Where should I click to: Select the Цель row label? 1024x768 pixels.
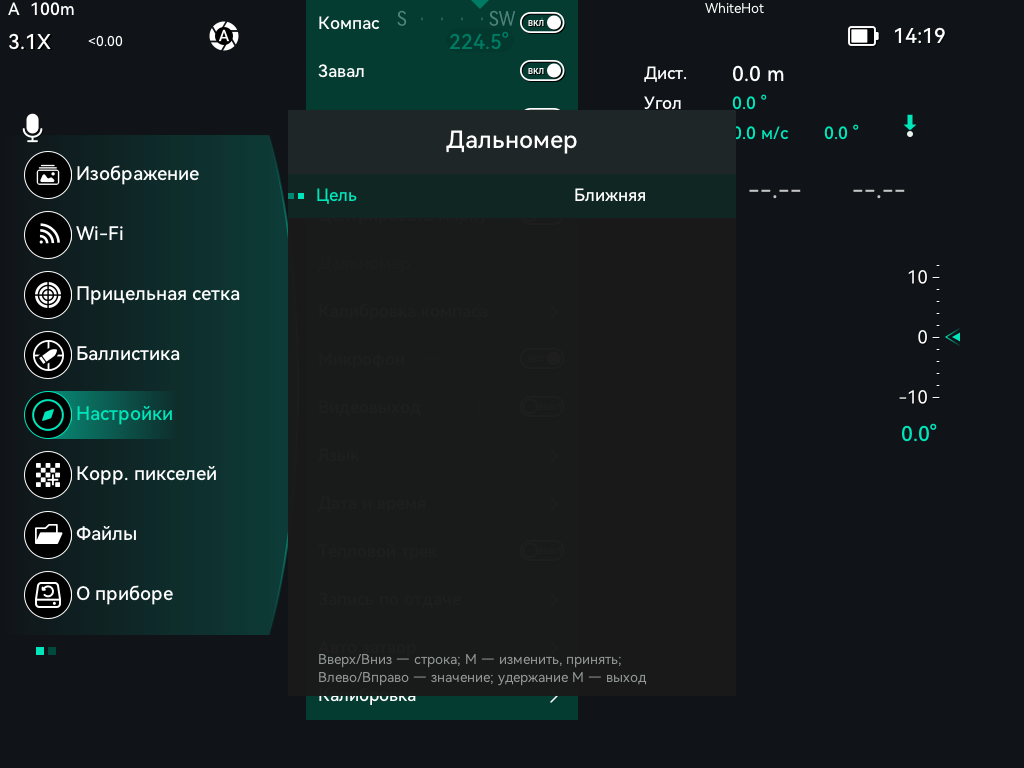(x=336, y=195)
